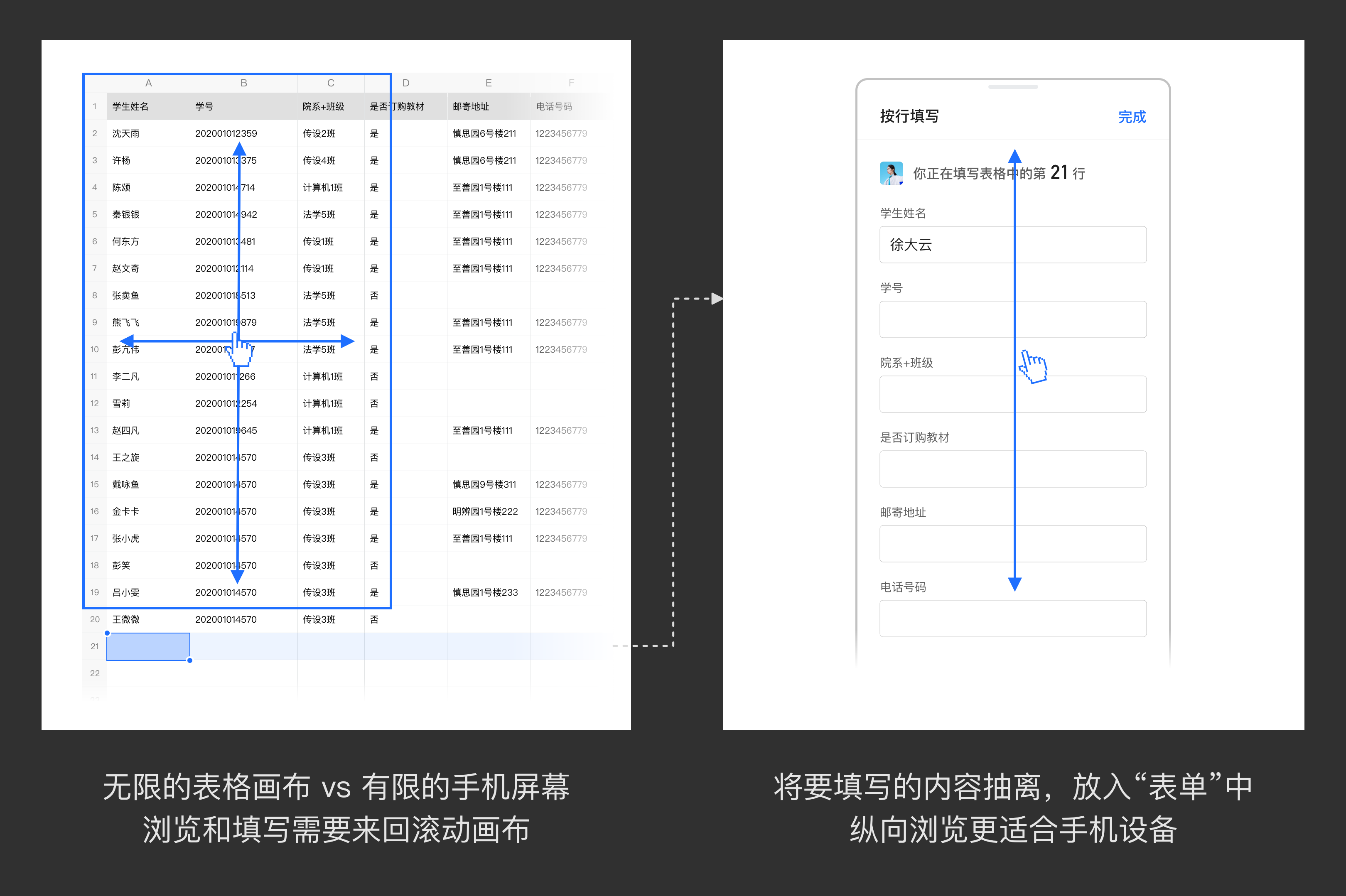Click the drag handle at the form sheet top
This screenshot has height=896, width=1346.
pyautogui.click(x=1013, y=87)
